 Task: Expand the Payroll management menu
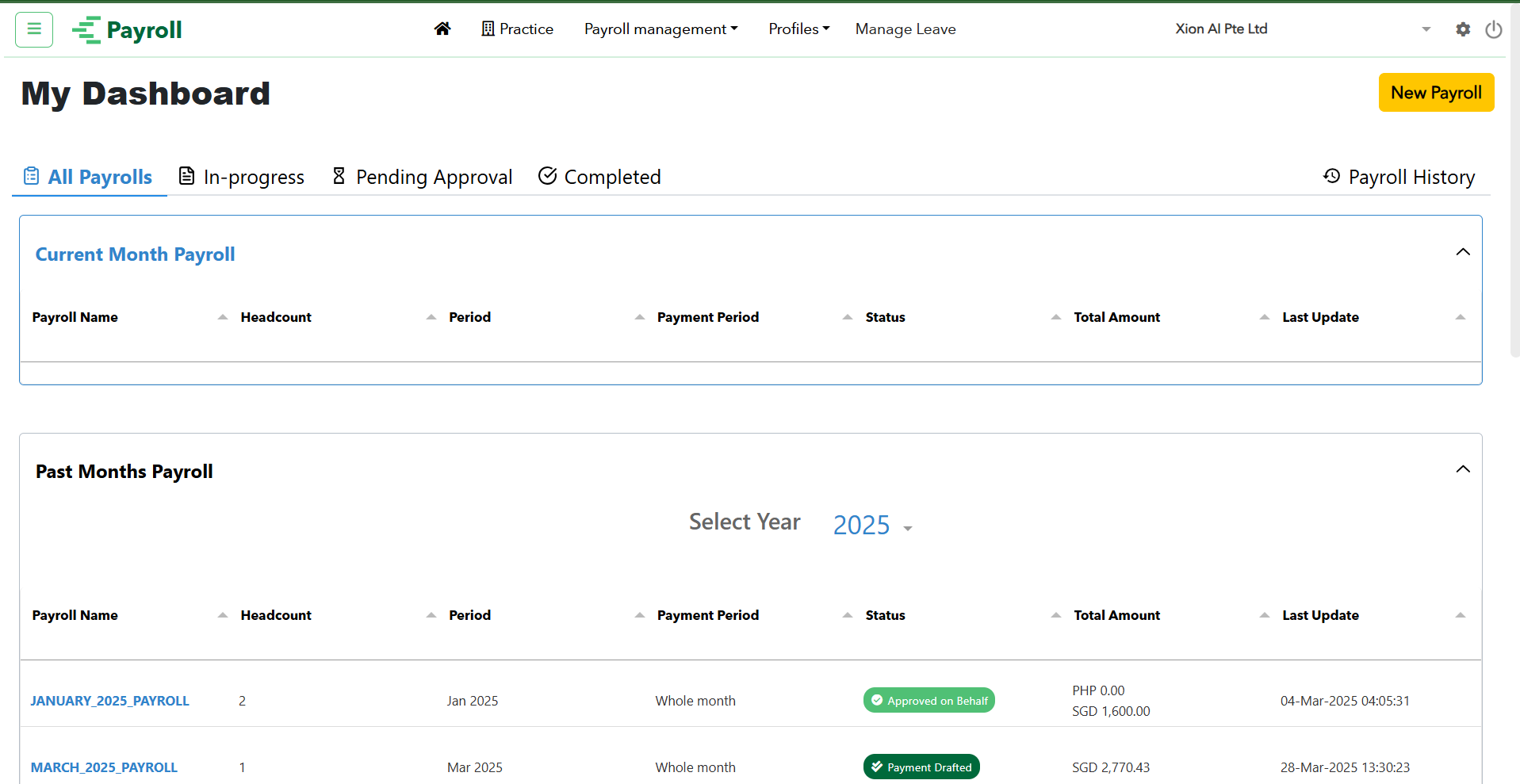[x=660, y=29]
